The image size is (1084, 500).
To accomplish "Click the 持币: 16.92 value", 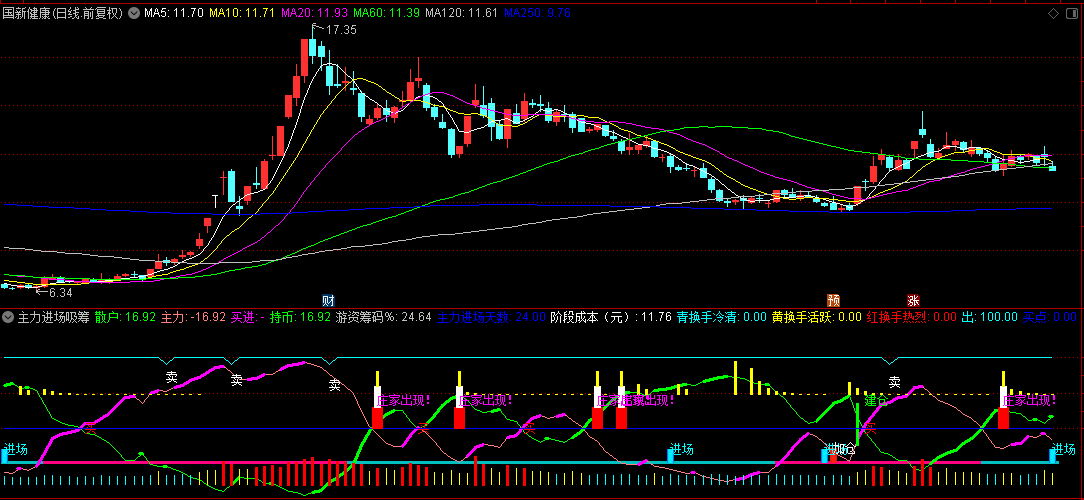I will tap(299, 317).
